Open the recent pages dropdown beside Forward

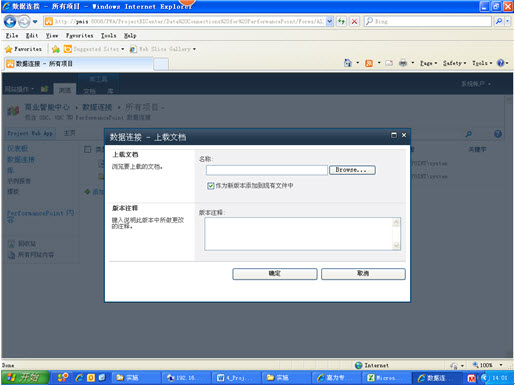click(35, 22)
